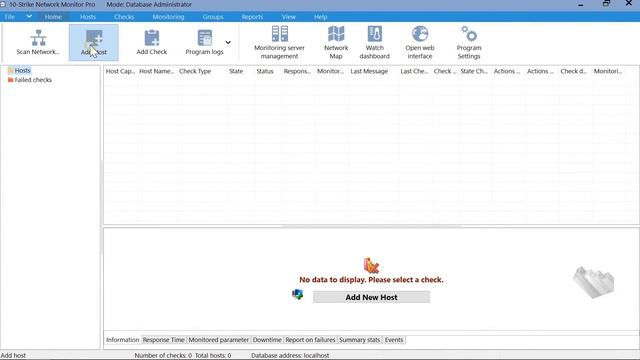Viewport: 640px width, 360px height.
Task: Expand the Program logs dropdown arrow
Action: [x=228, y=42]
